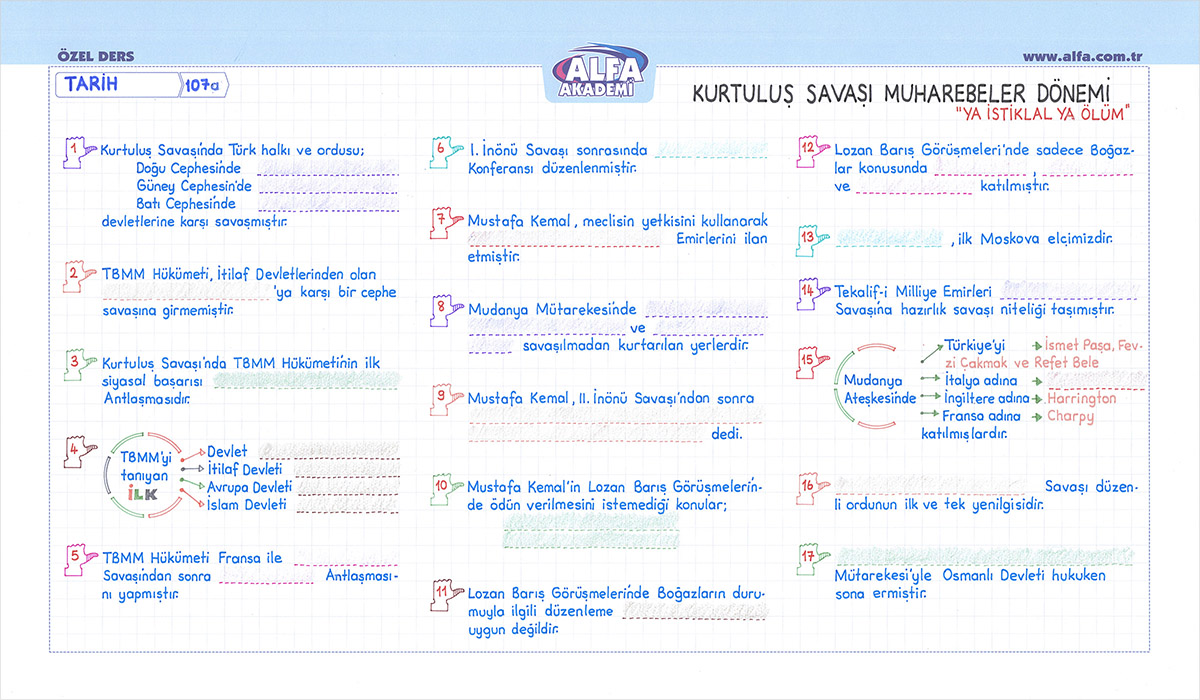Screen dimensions: 1200x700
Task: Click the "İngiltere adına" label
Action: point(986,399)
